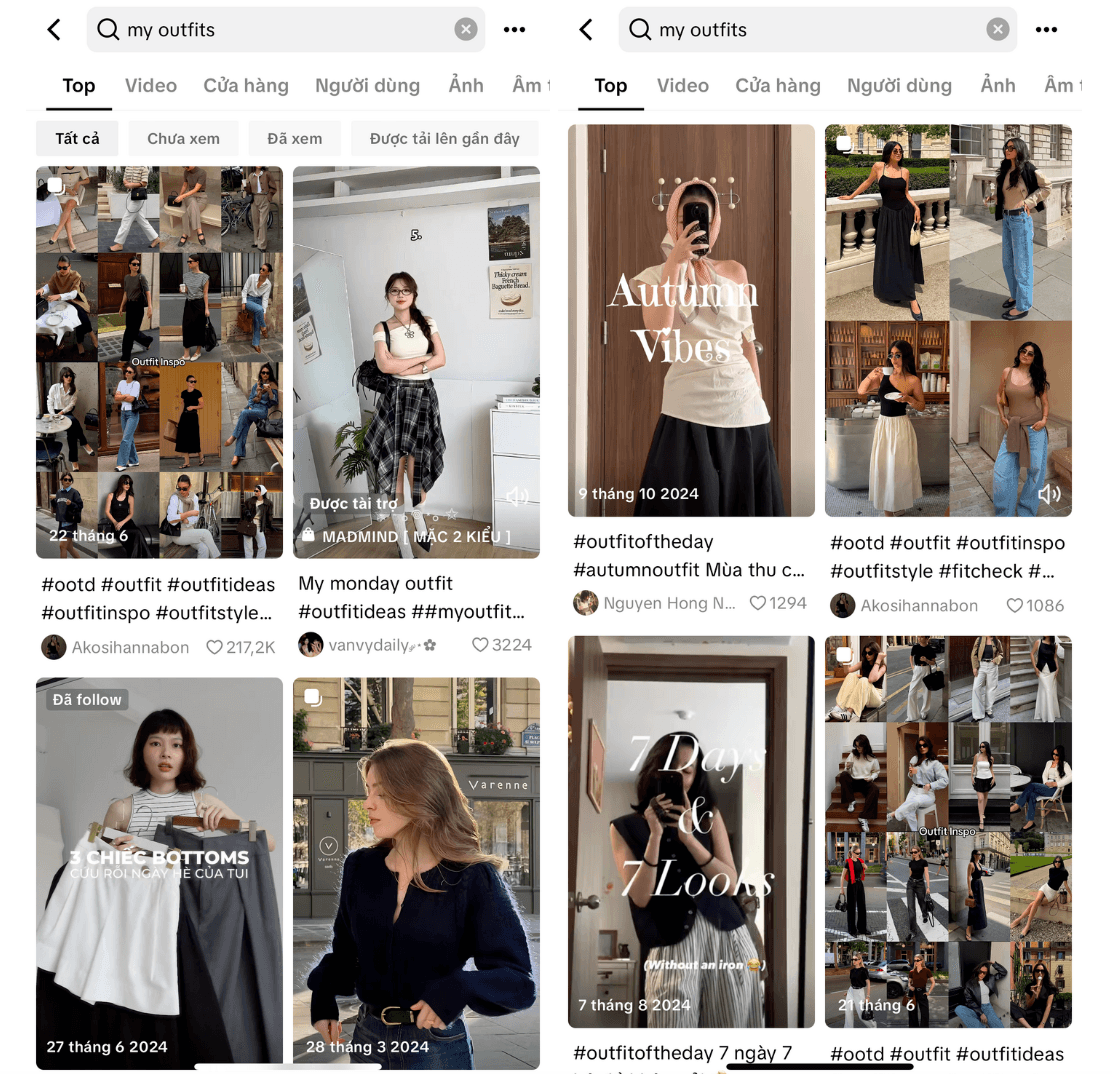The width and height of the screenshot is (1112, 1074).
Task: Choose the Đã xem filter chip
Action: pos(295,138)
